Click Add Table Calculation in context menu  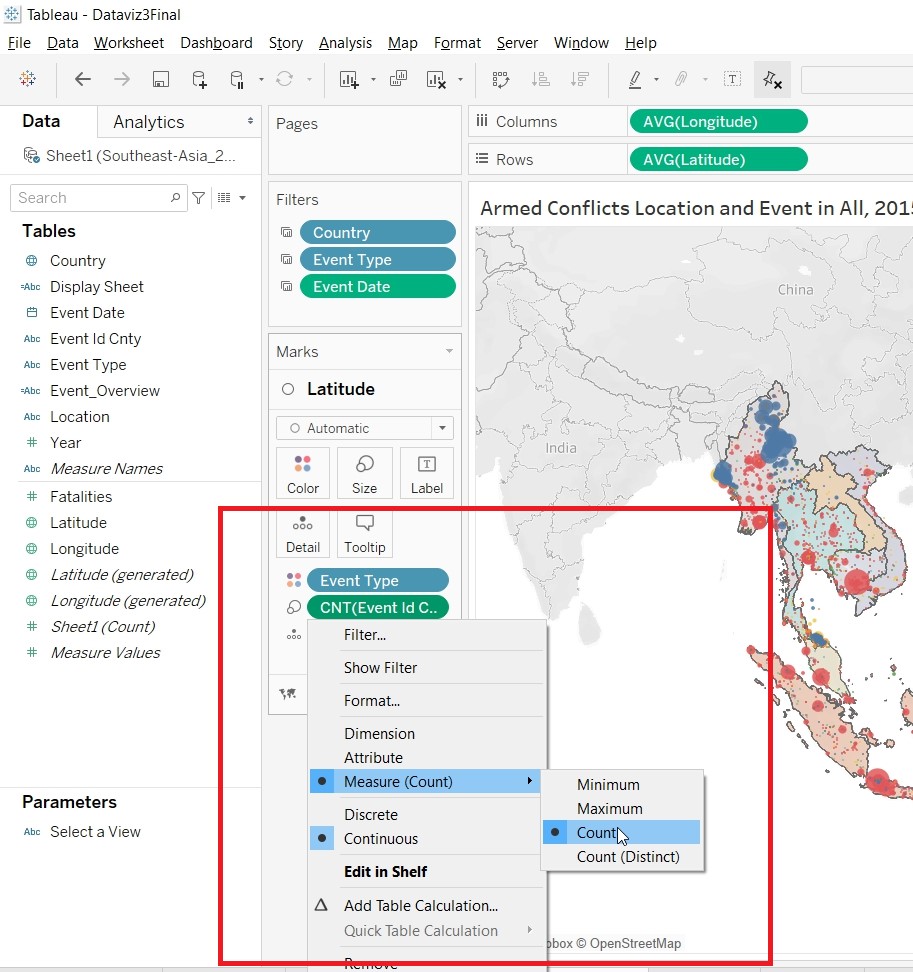point(421,906)
